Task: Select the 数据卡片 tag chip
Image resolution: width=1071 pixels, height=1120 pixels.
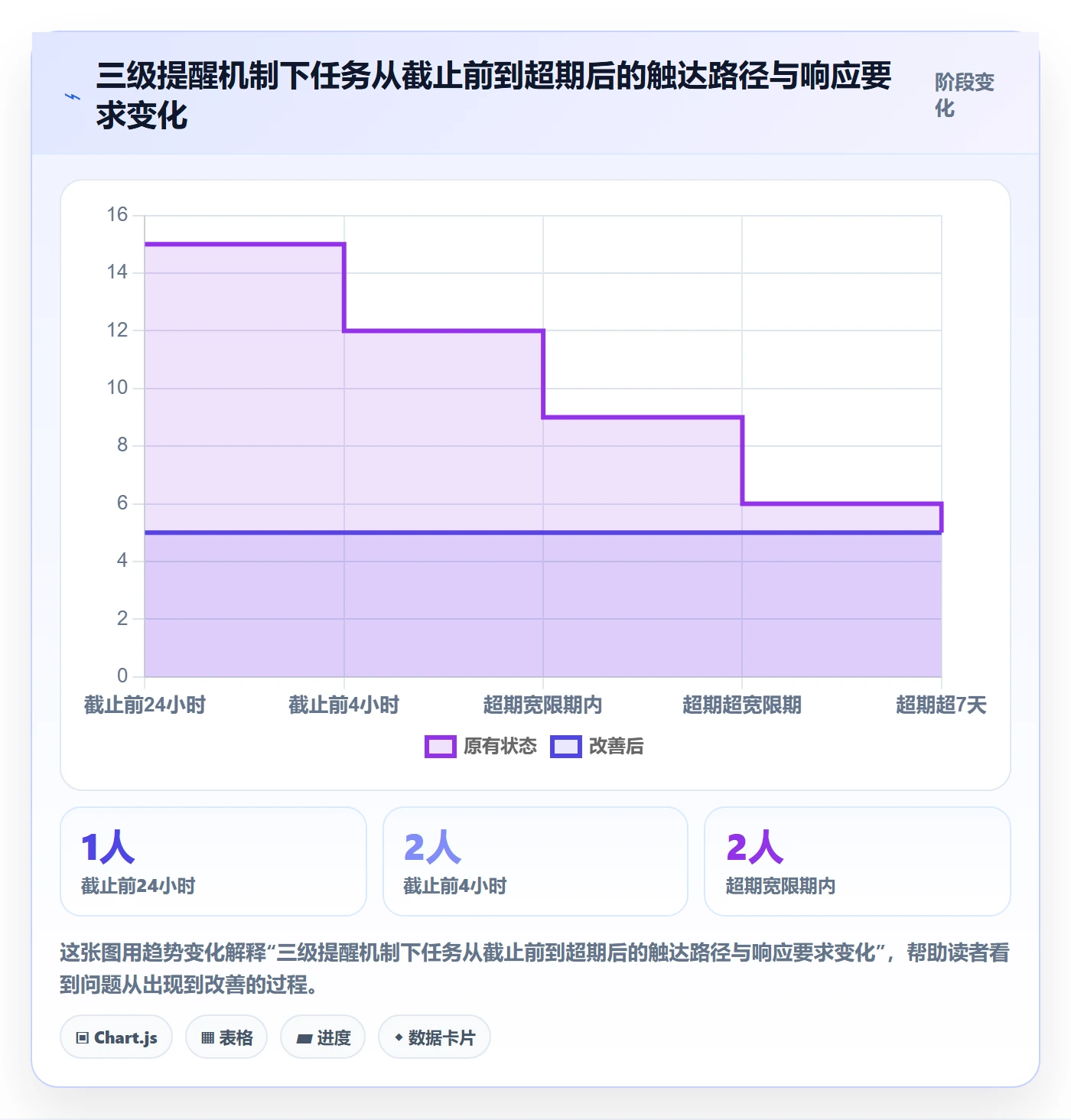Action: pyautogui.click(x=435, y=1037)
